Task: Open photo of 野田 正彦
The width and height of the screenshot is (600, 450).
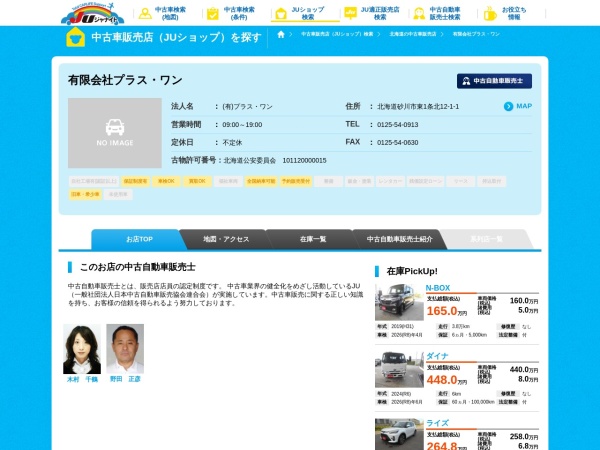Action: tap(125, 349)
